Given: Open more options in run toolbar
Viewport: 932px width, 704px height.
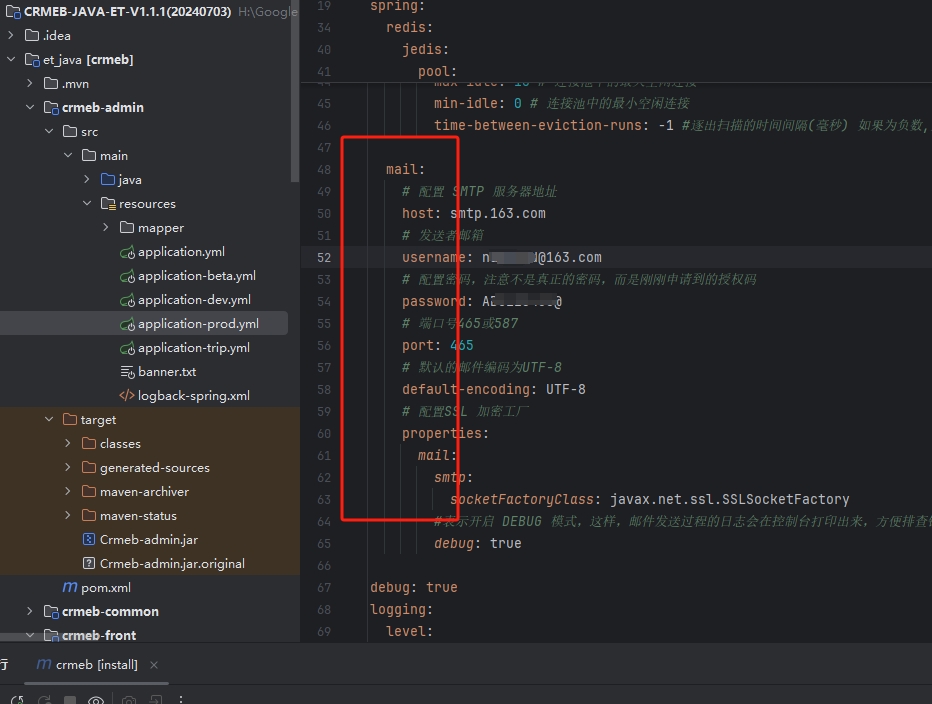Looking at the screenshot, I should pos(181,700).
